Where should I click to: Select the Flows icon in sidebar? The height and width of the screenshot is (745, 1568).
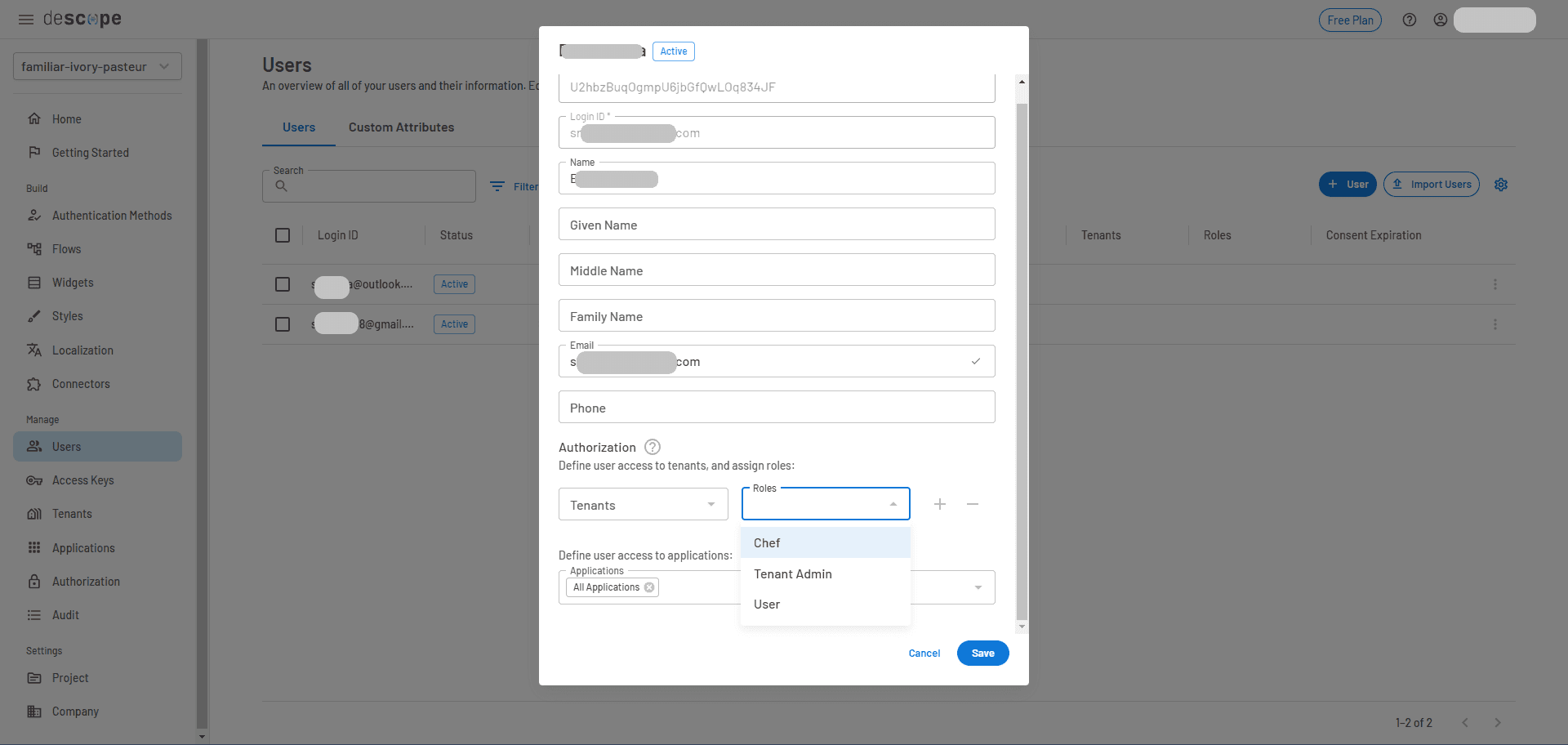tap(34, 249)
